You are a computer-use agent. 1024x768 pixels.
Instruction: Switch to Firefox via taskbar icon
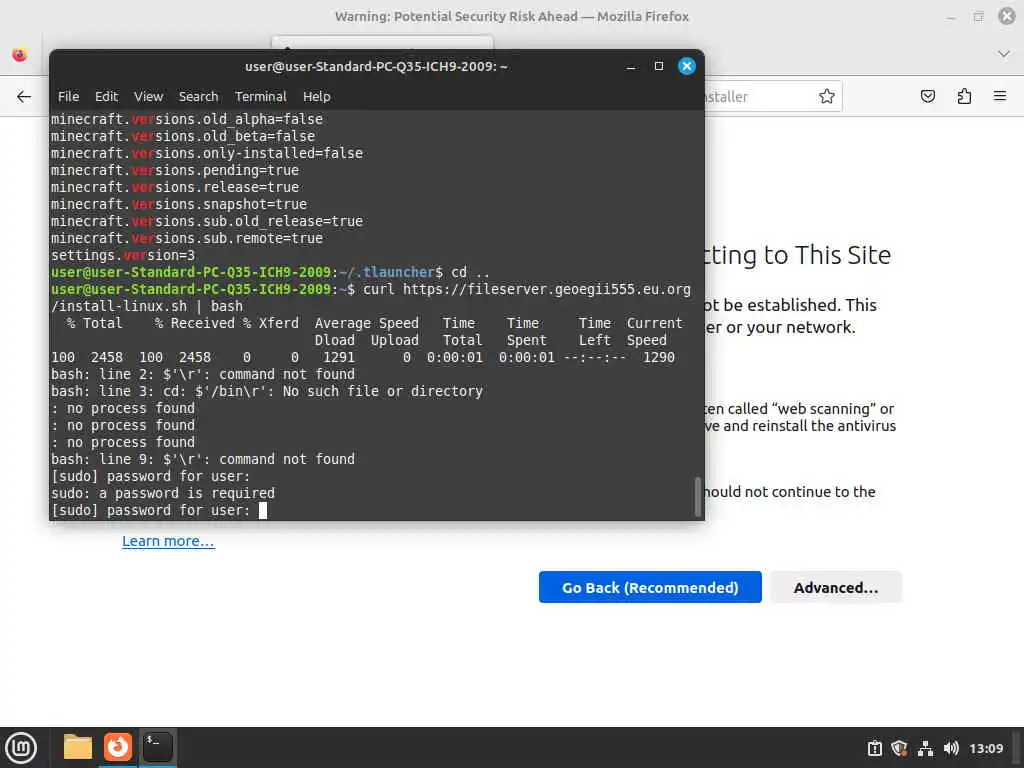[x=118, y=747]
